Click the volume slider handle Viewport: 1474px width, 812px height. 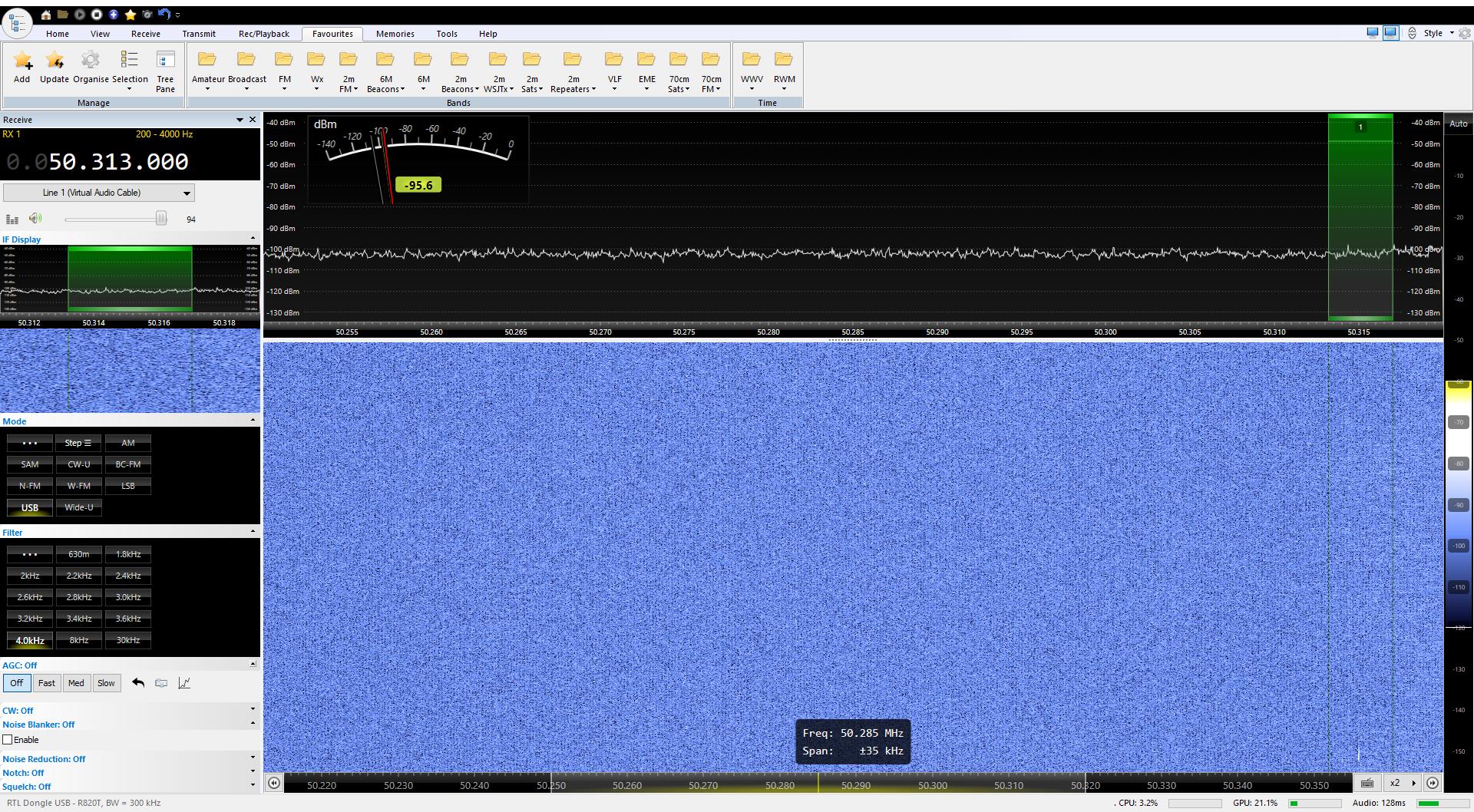pyautogui.click(x=161, y=219)
